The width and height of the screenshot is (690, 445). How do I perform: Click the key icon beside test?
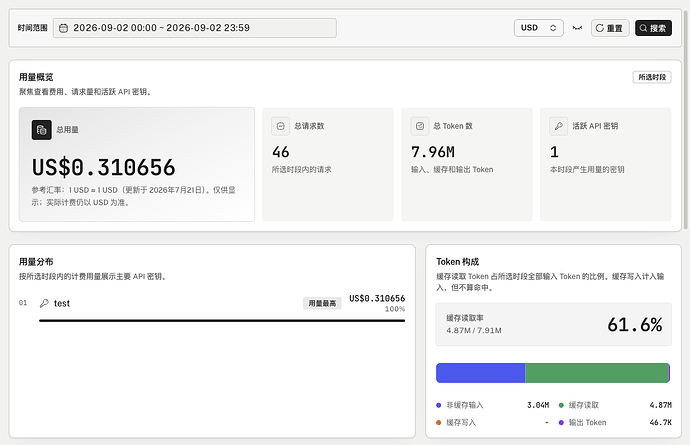click(x=44, y=303)
